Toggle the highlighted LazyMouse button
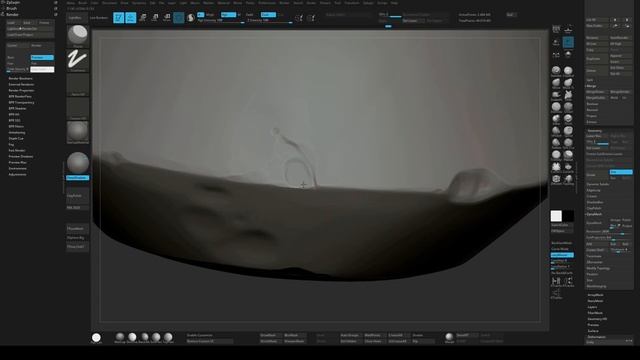640x360 pixels. (x=562, y=255)
